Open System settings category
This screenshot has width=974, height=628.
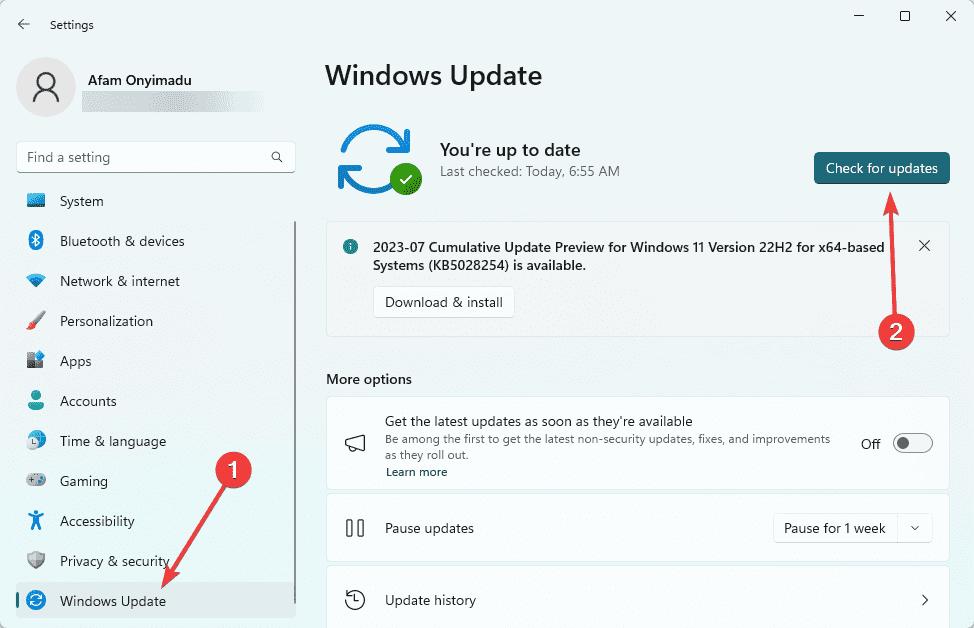click(155, 201)
